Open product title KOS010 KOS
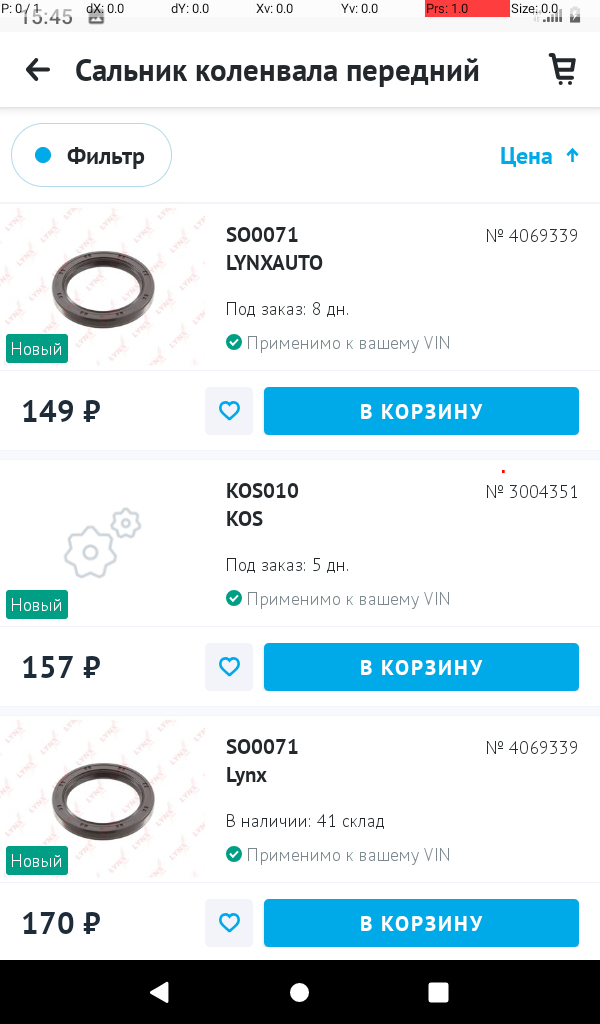Screen dimensions: 600x1024 coord(262,505)
